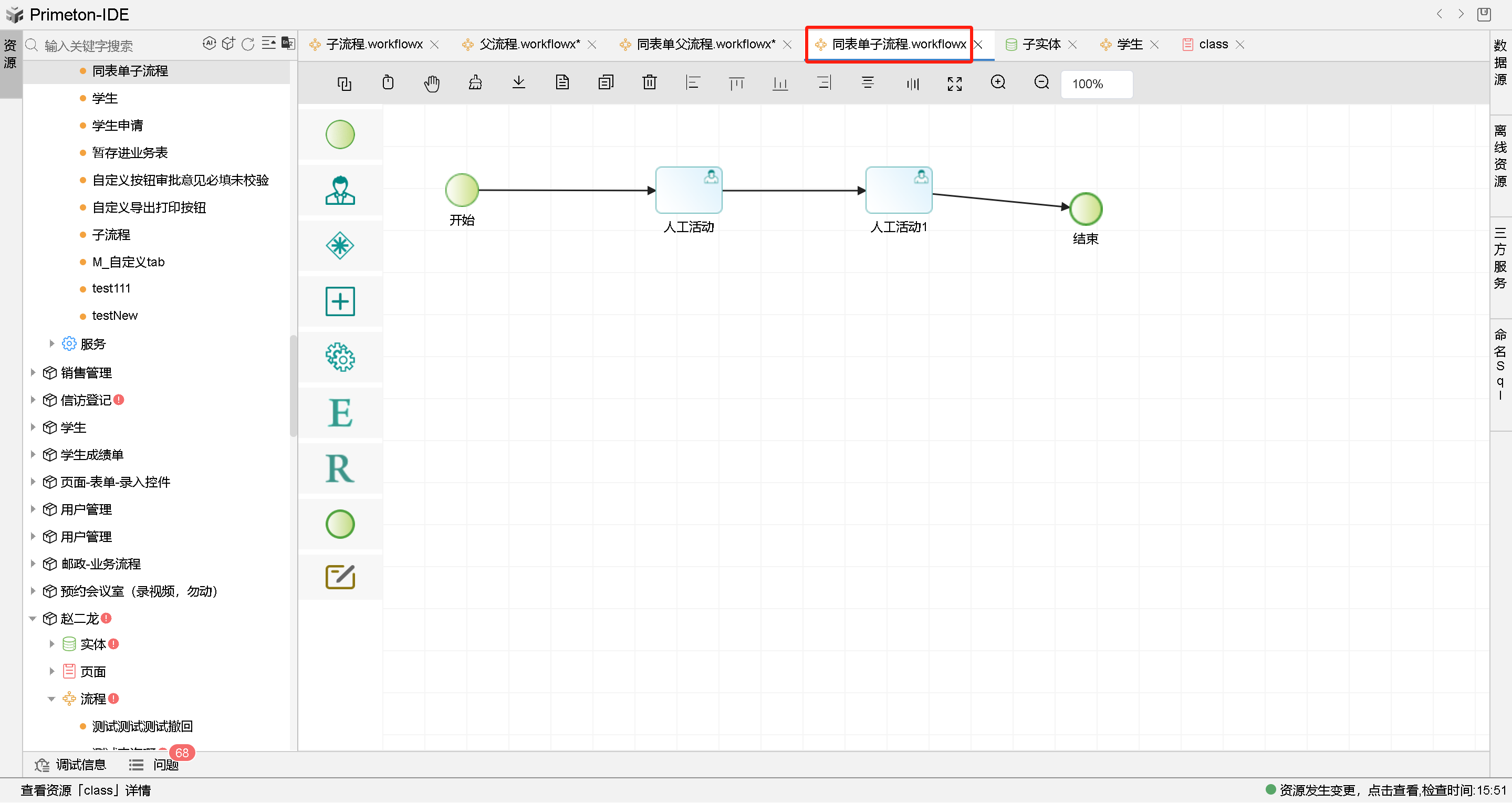Open the 问题 problems panel

(165, 765)
